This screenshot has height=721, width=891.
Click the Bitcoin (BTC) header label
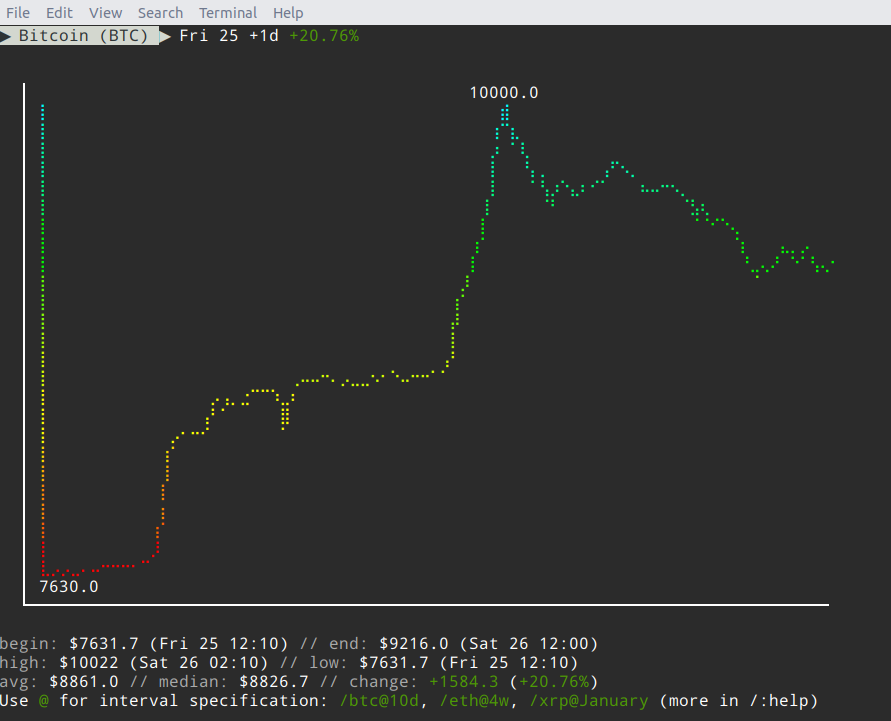tap(83, 36)
